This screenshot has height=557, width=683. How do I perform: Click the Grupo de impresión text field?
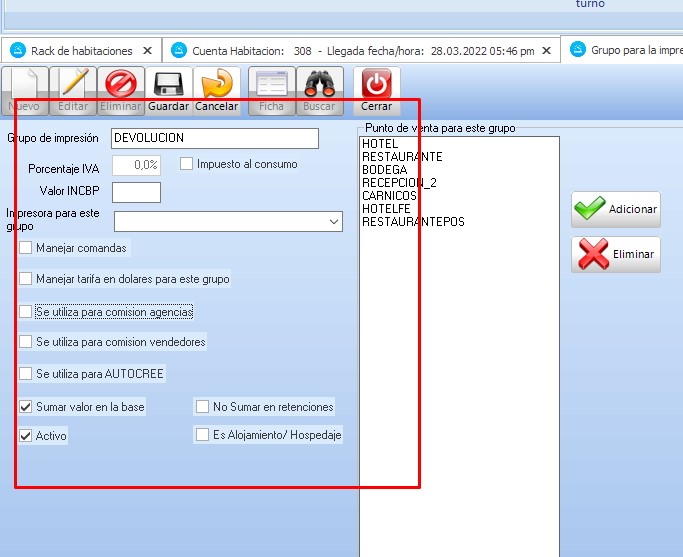click(x=214, y=138)
